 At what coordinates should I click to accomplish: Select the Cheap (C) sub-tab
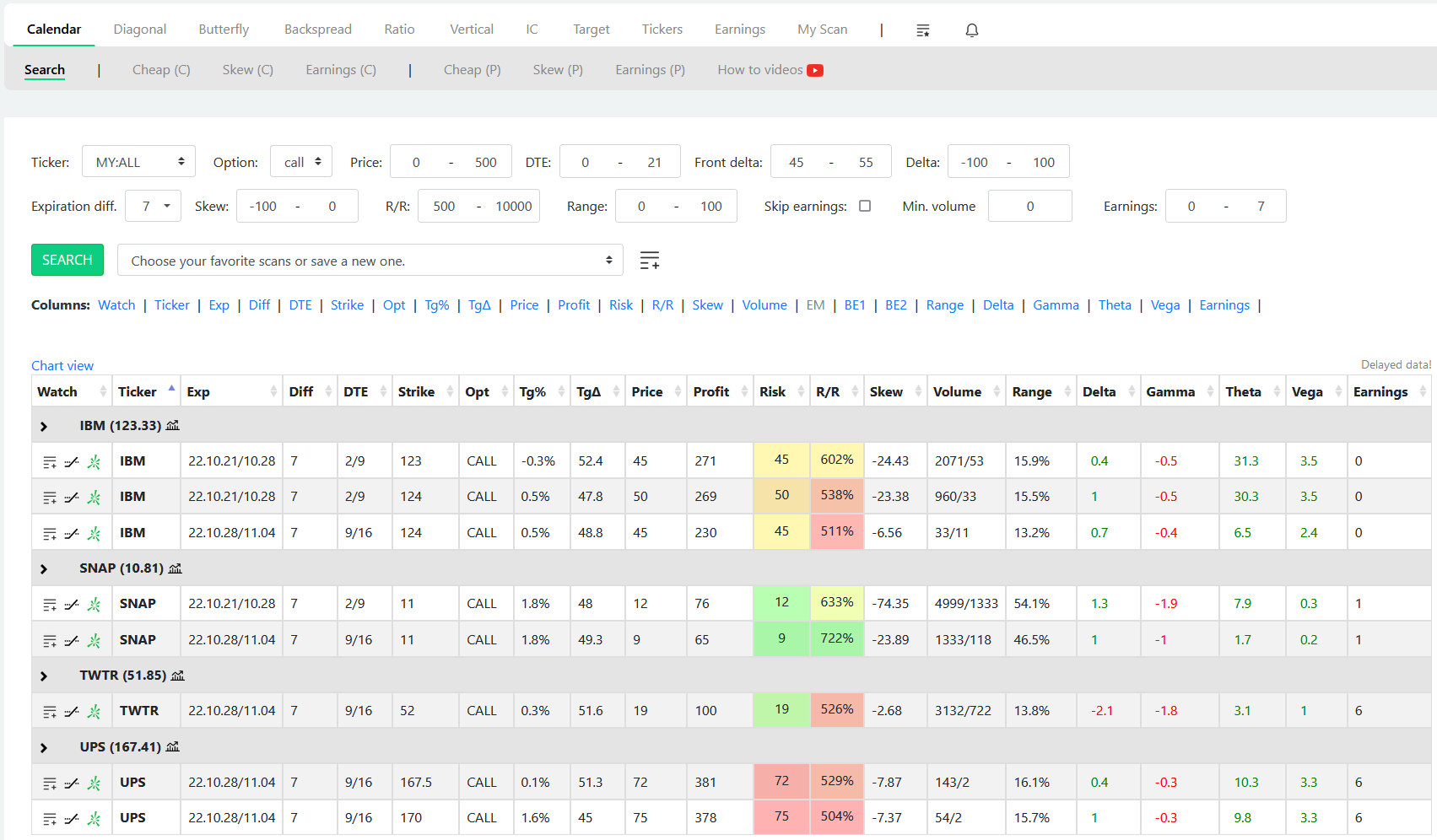161,70
